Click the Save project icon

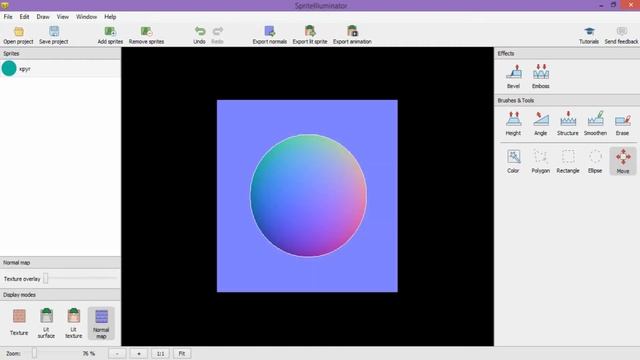point(54,32)
